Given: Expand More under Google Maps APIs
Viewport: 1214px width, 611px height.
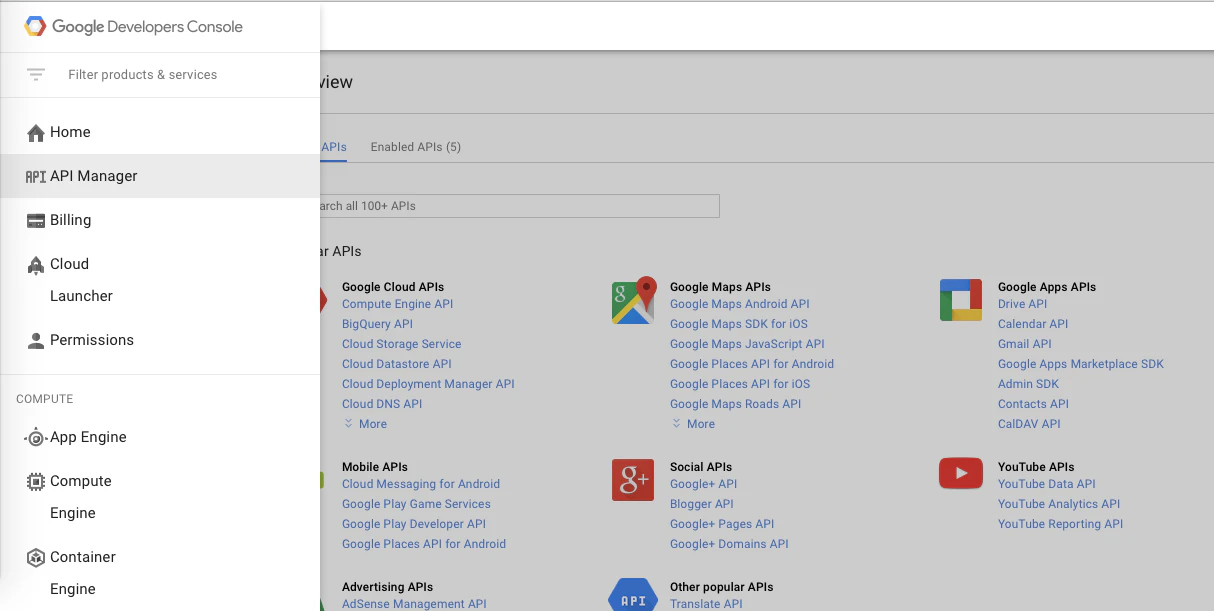Looking at the screenshot, I should (693, 424).
